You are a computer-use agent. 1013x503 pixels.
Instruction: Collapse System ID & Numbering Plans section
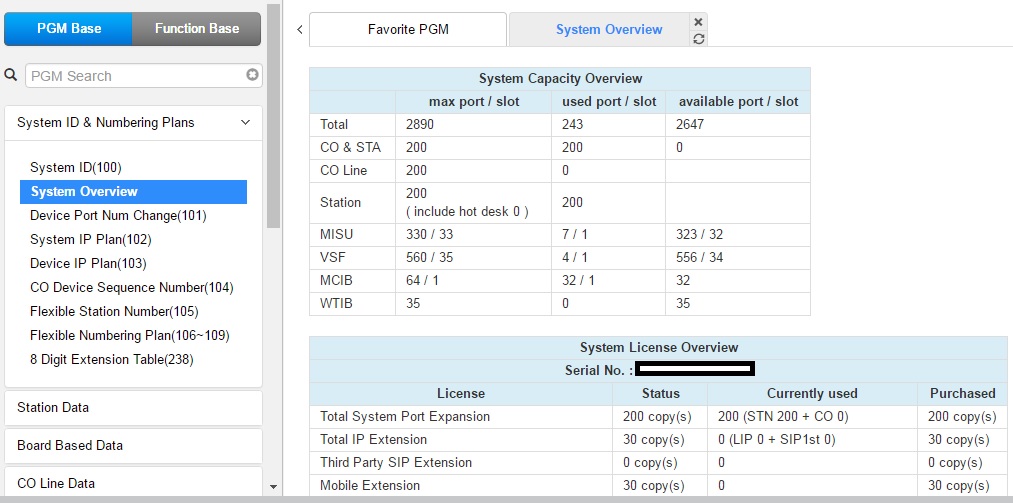[245, 123]
